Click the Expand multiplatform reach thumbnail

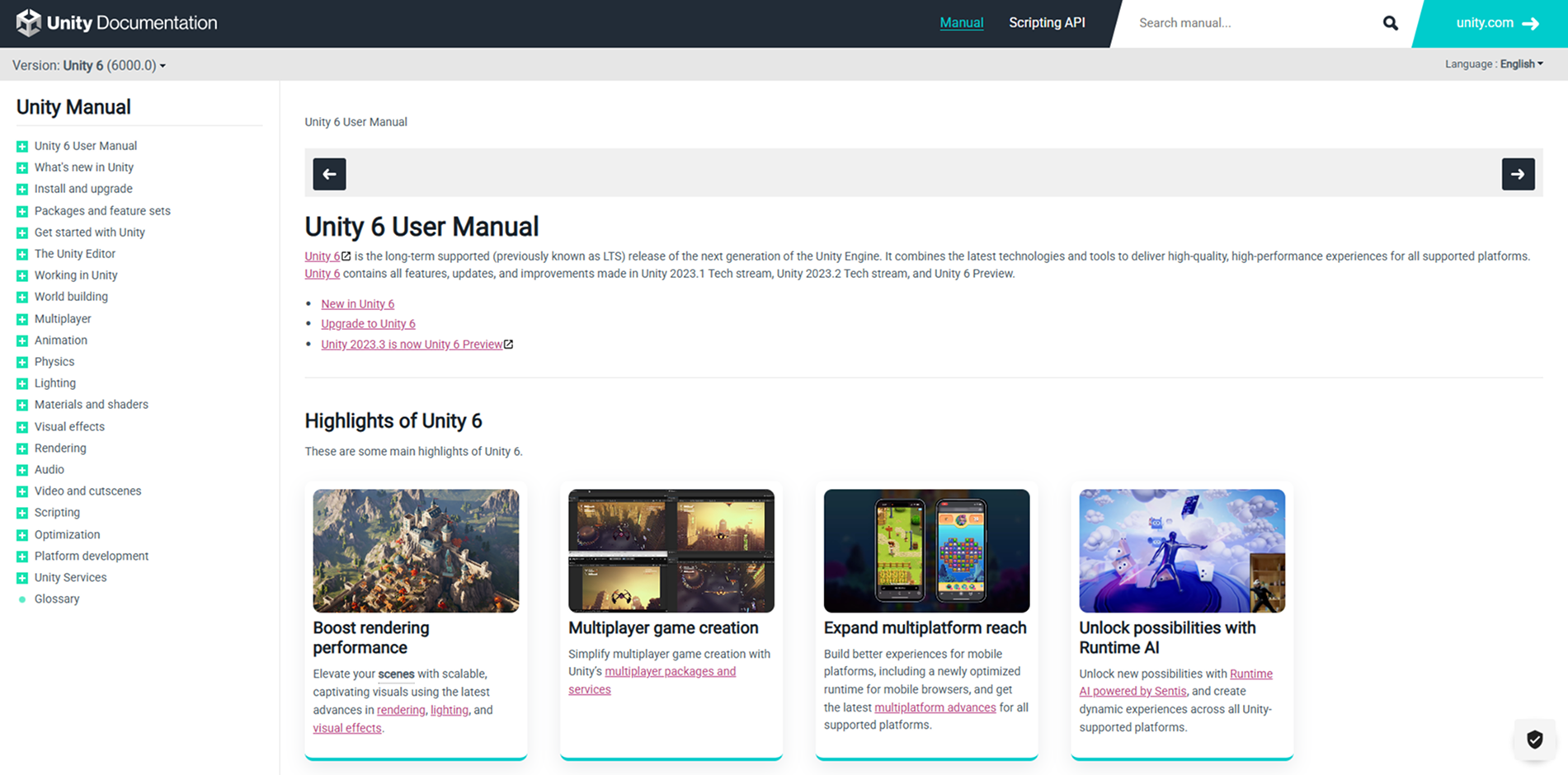pos(926,551)
